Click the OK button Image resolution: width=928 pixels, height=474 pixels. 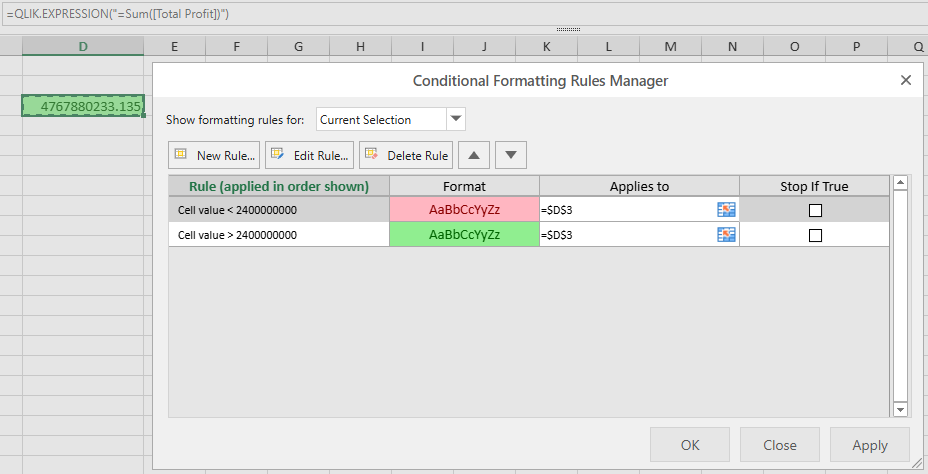coord(690,445)
